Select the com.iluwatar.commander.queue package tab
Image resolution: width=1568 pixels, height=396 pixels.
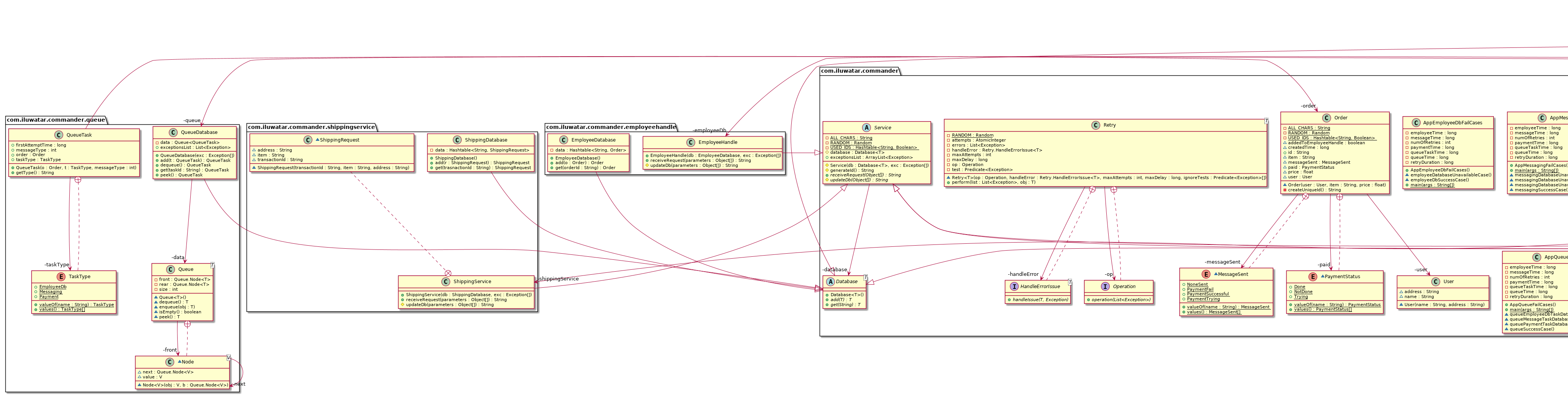(56, 120)
